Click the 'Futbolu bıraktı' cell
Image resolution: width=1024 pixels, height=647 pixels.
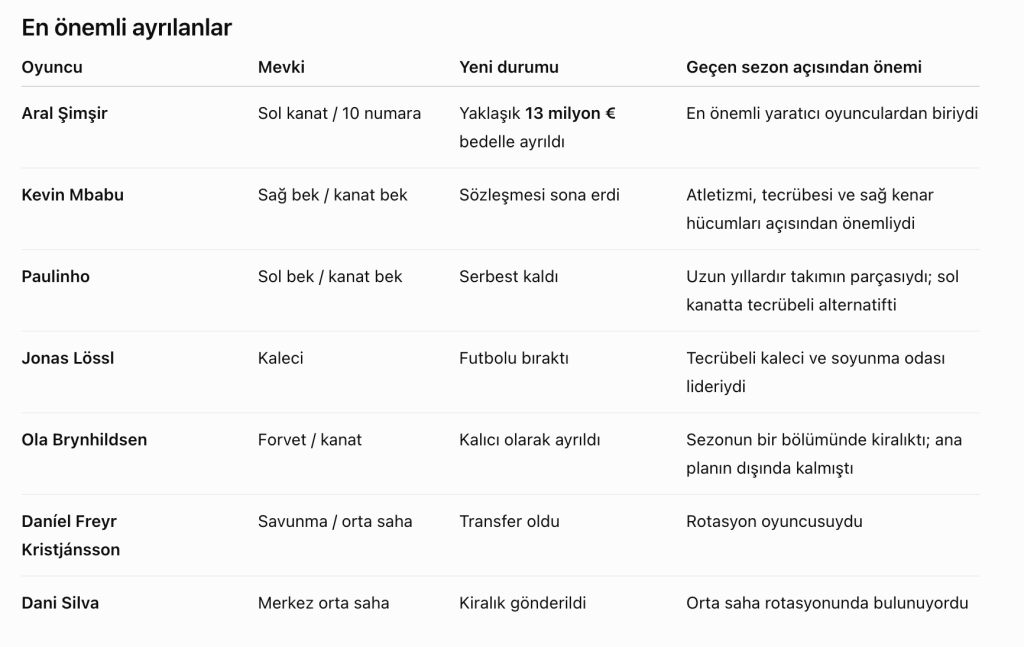point(513,358)
